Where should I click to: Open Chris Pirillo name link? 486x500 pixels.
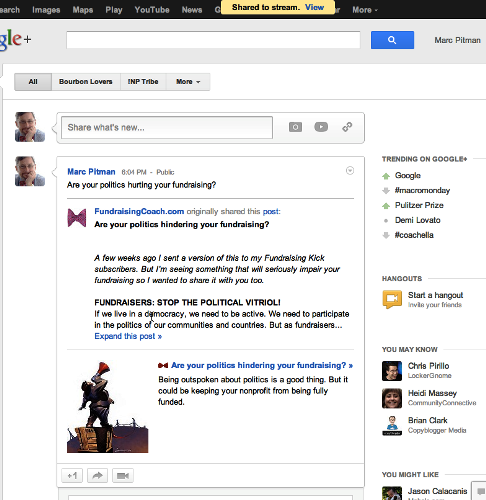428,366
